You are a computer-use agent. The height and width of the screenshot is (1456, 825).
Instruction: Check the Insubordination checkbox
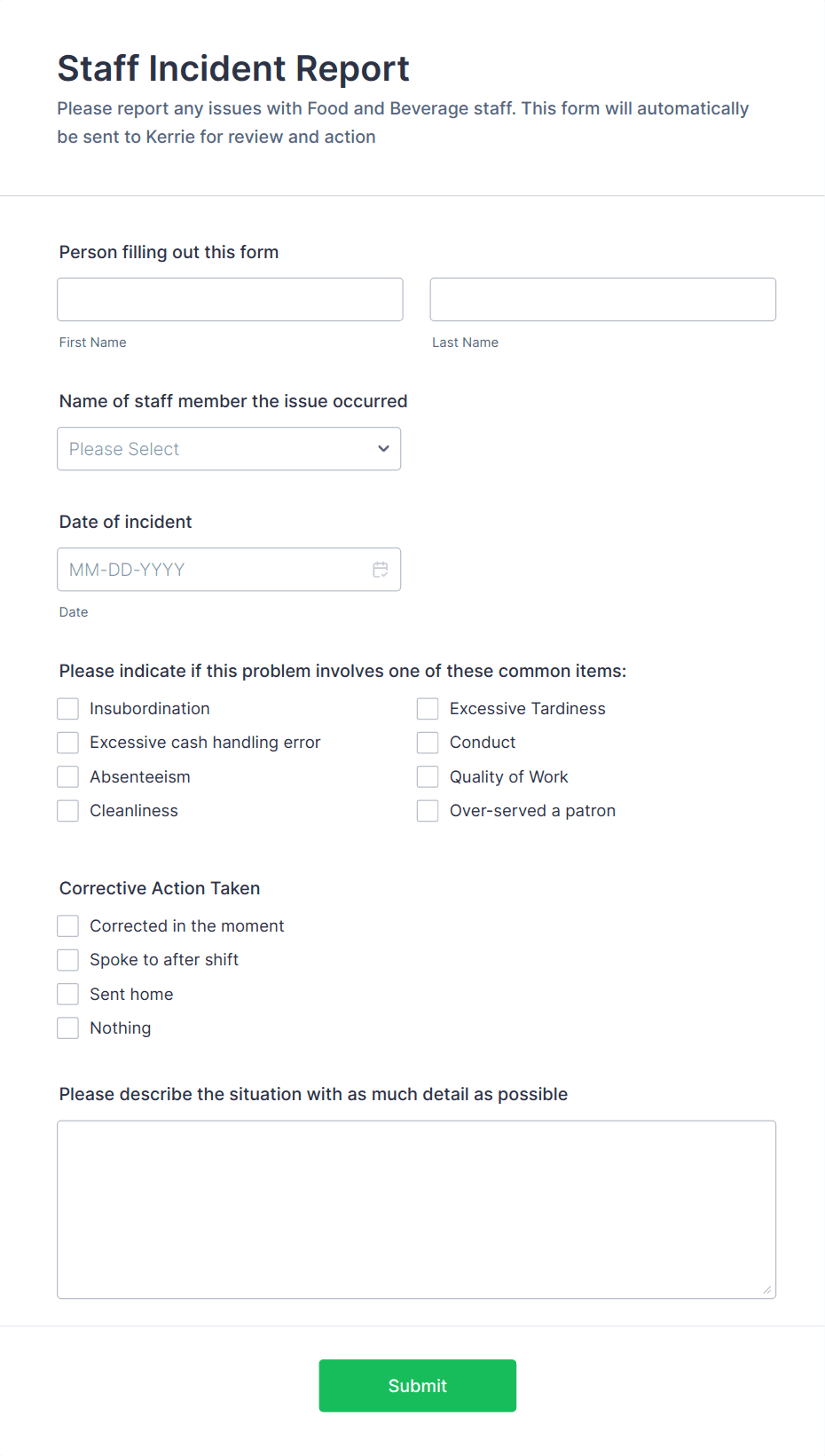click(67, 708)
